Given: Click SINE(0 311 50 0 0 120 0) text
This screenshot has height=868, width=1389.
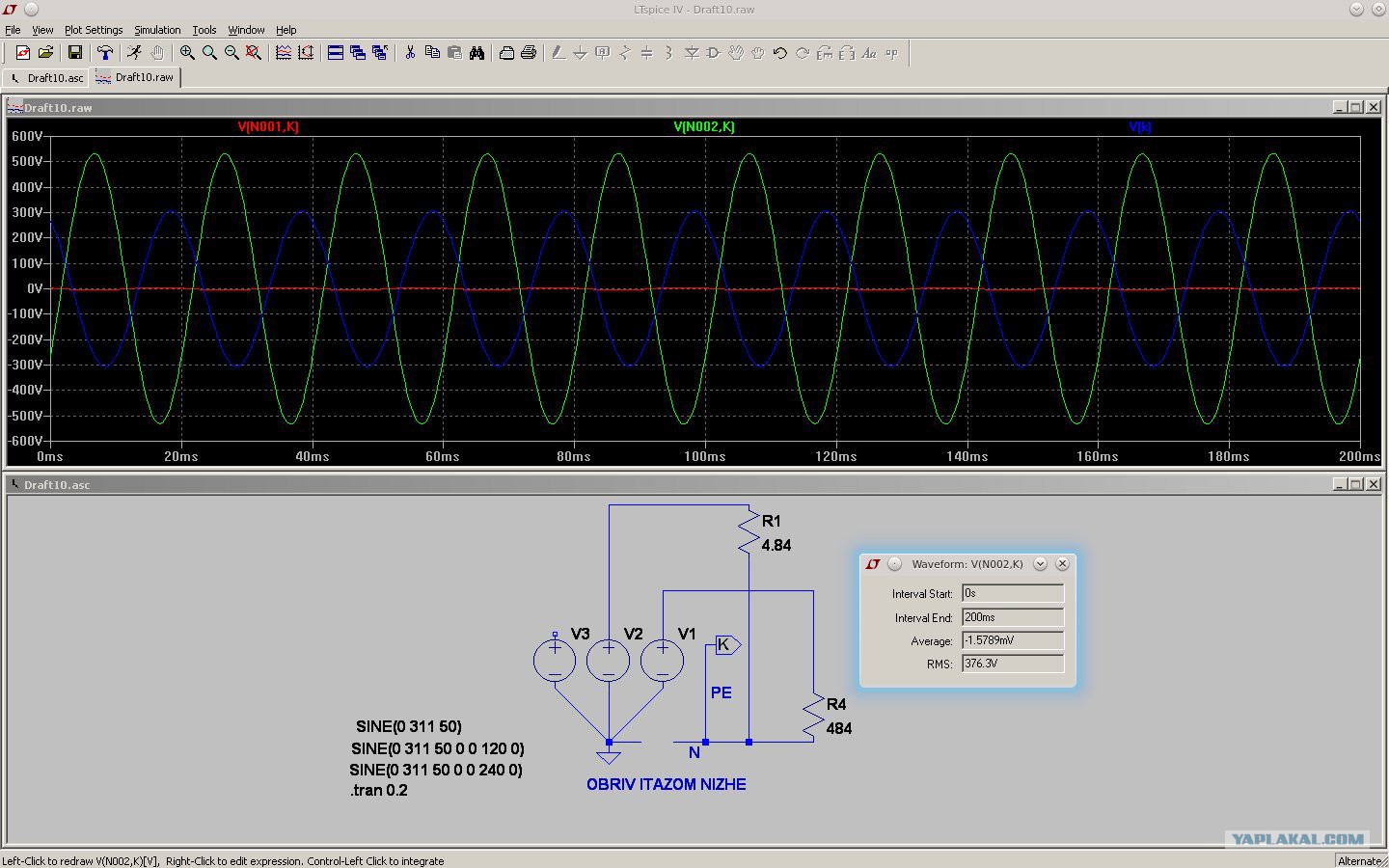Looking at the screenshot, I should (438, 748).
